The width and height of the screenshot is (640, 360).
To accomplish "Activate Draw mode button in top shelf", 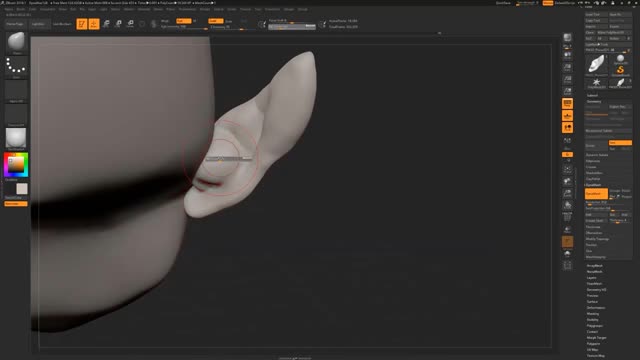I will click(94, 24).
